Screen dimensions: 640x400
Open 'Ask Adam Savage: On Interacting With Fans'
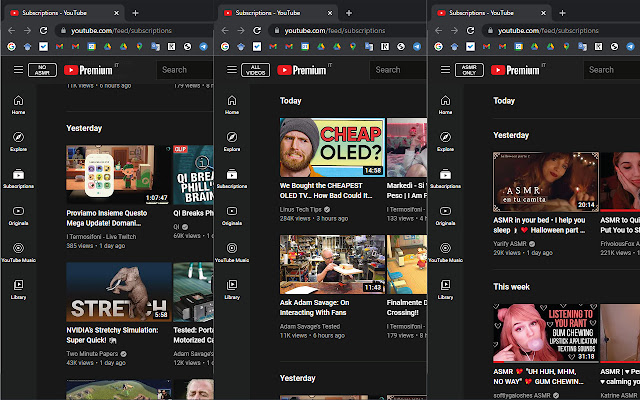point(314,307)
